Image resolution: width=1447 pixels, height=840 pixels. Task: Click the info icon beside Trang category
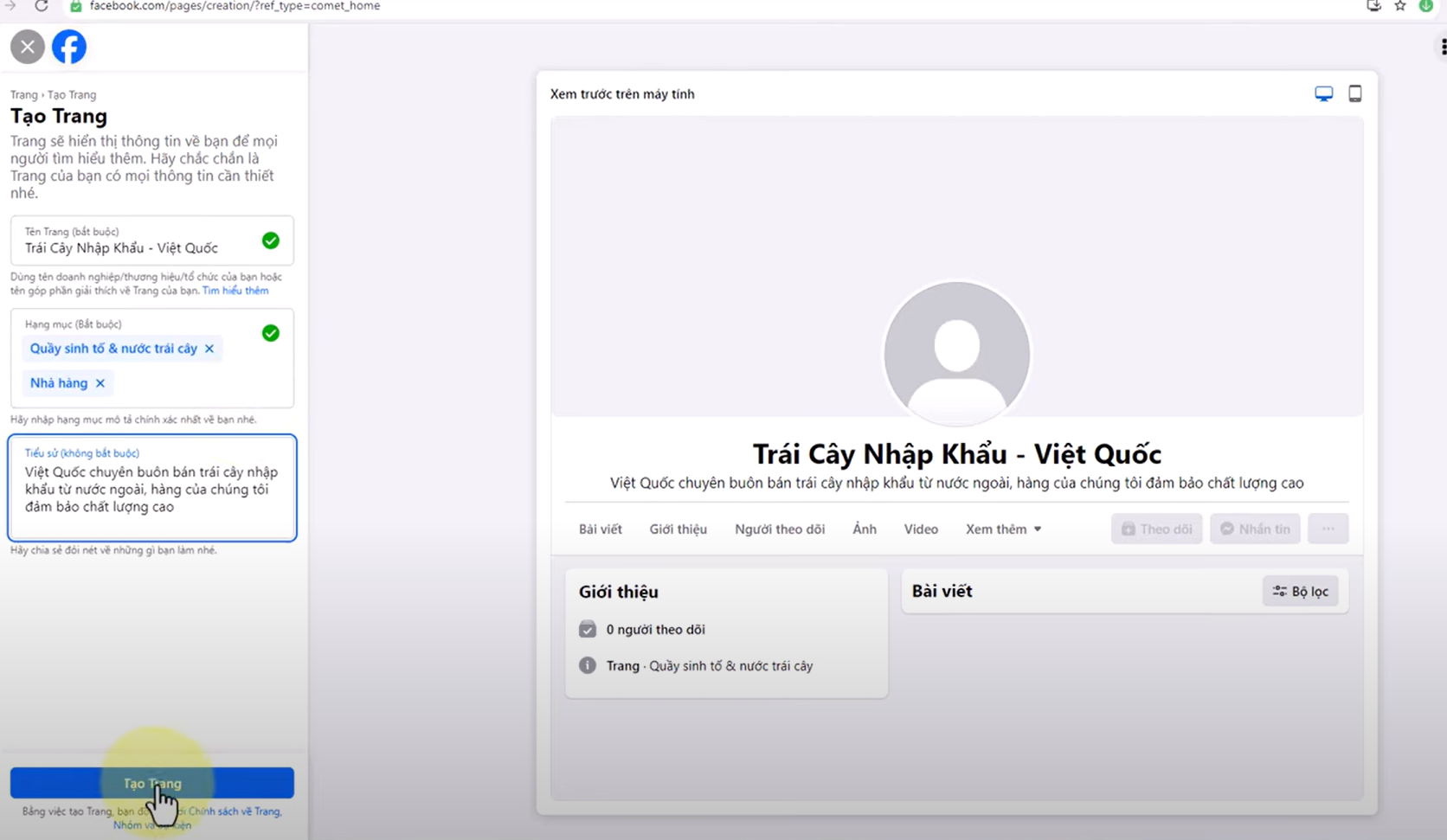[x=588, y=665]
